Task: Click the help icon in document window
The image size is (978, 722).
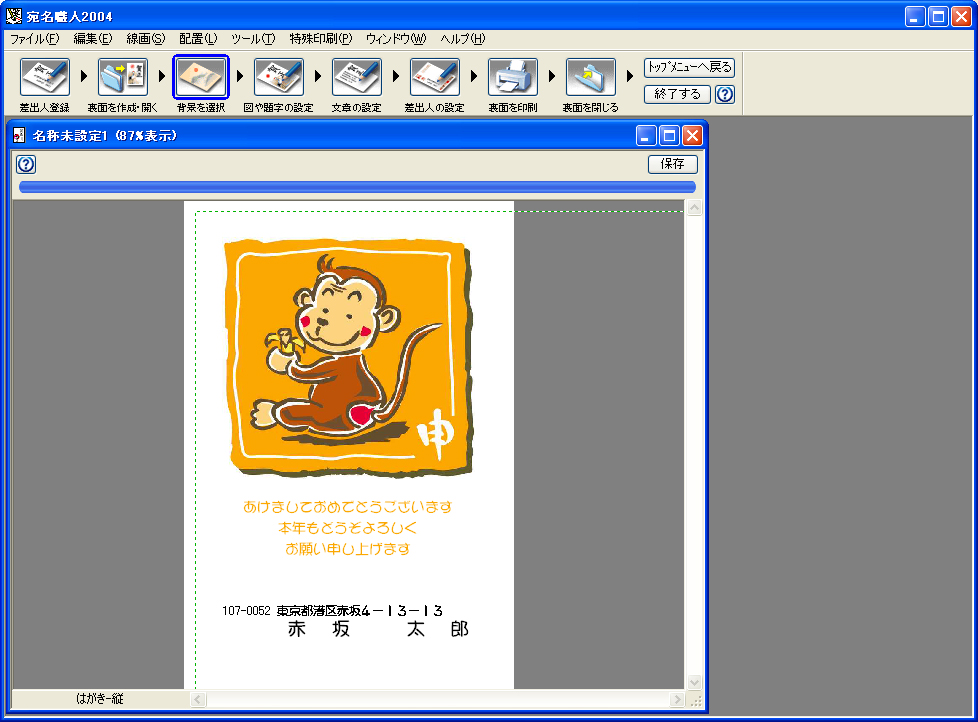Action: [x=27, y=165]
